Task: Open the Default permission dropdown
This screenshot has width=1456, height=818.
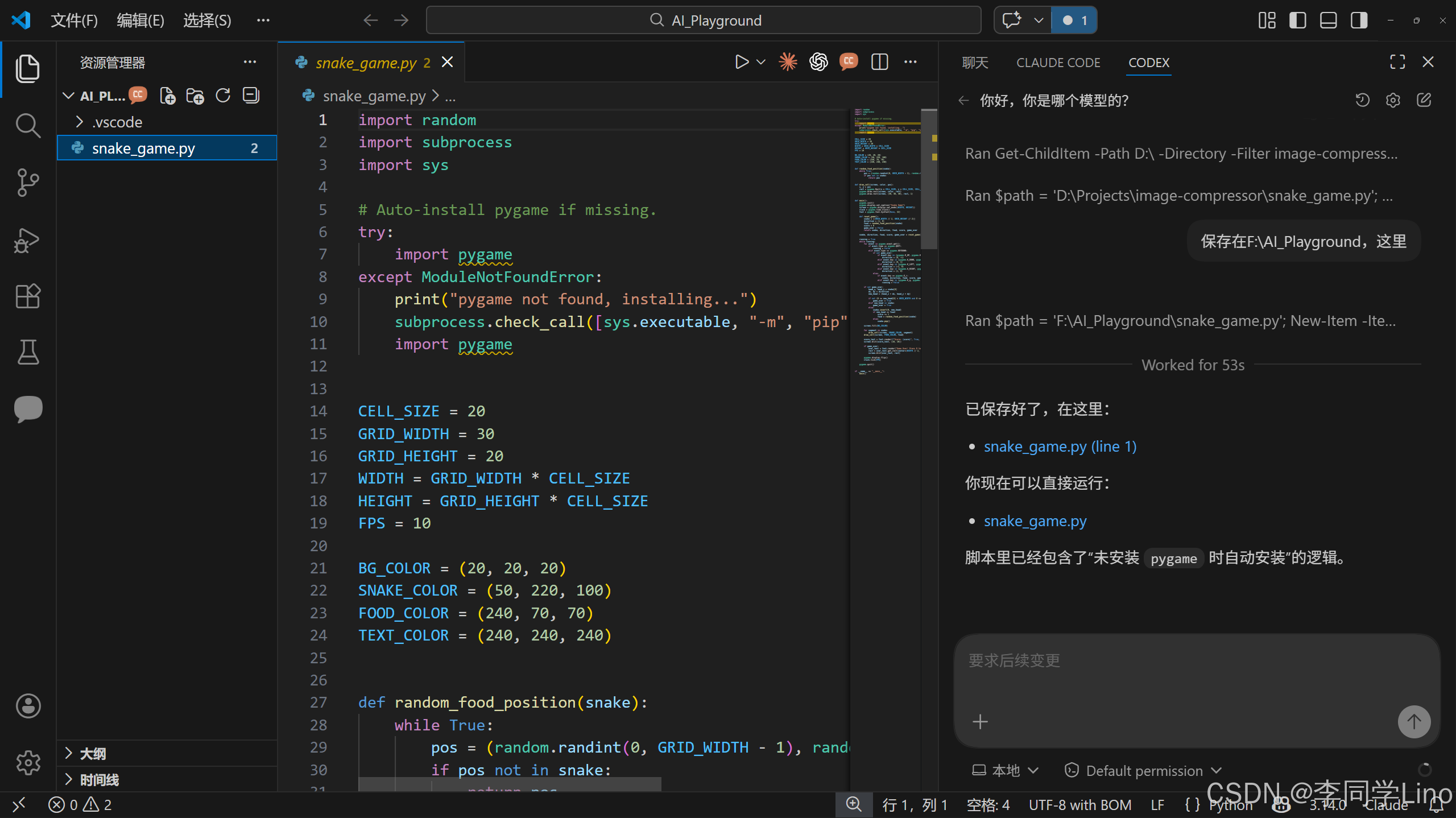Action: [1143, 770]
